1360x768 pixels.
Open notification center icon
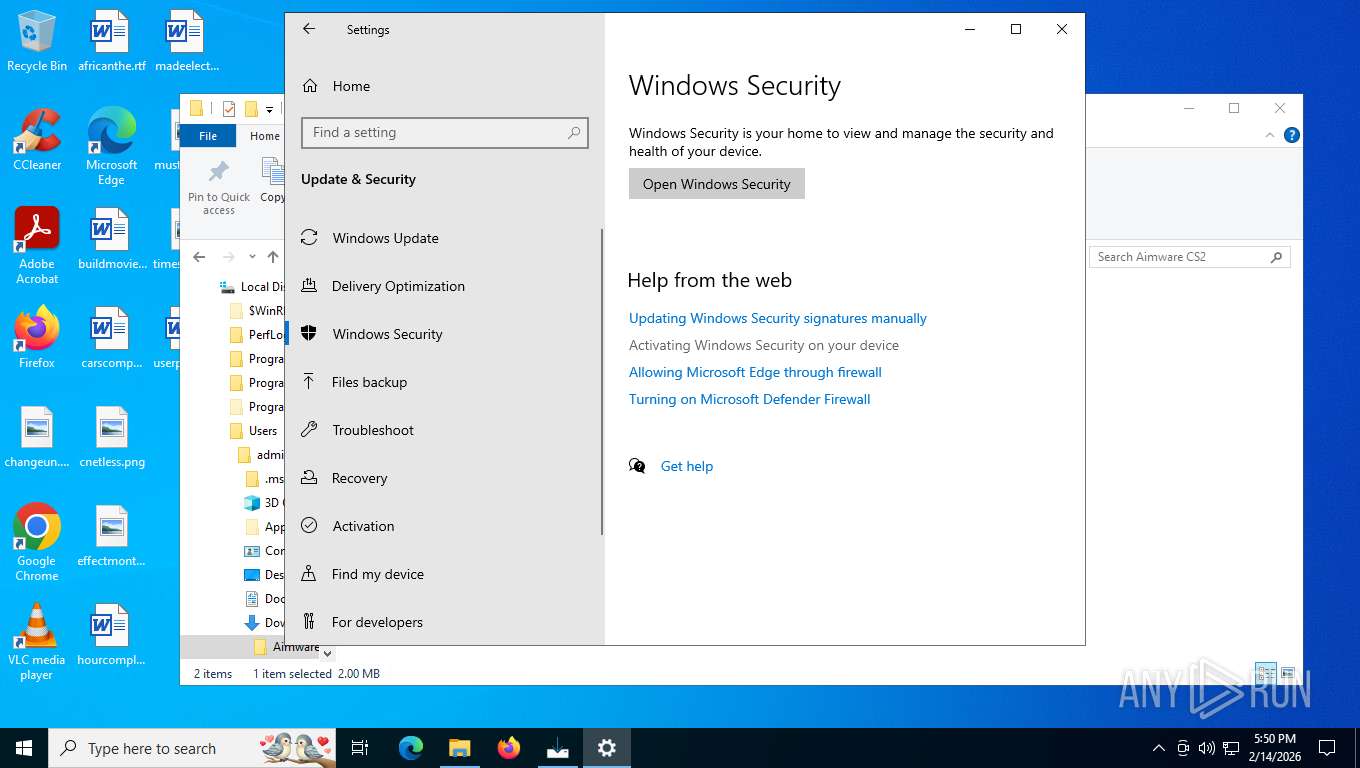tap(1327, 748)
